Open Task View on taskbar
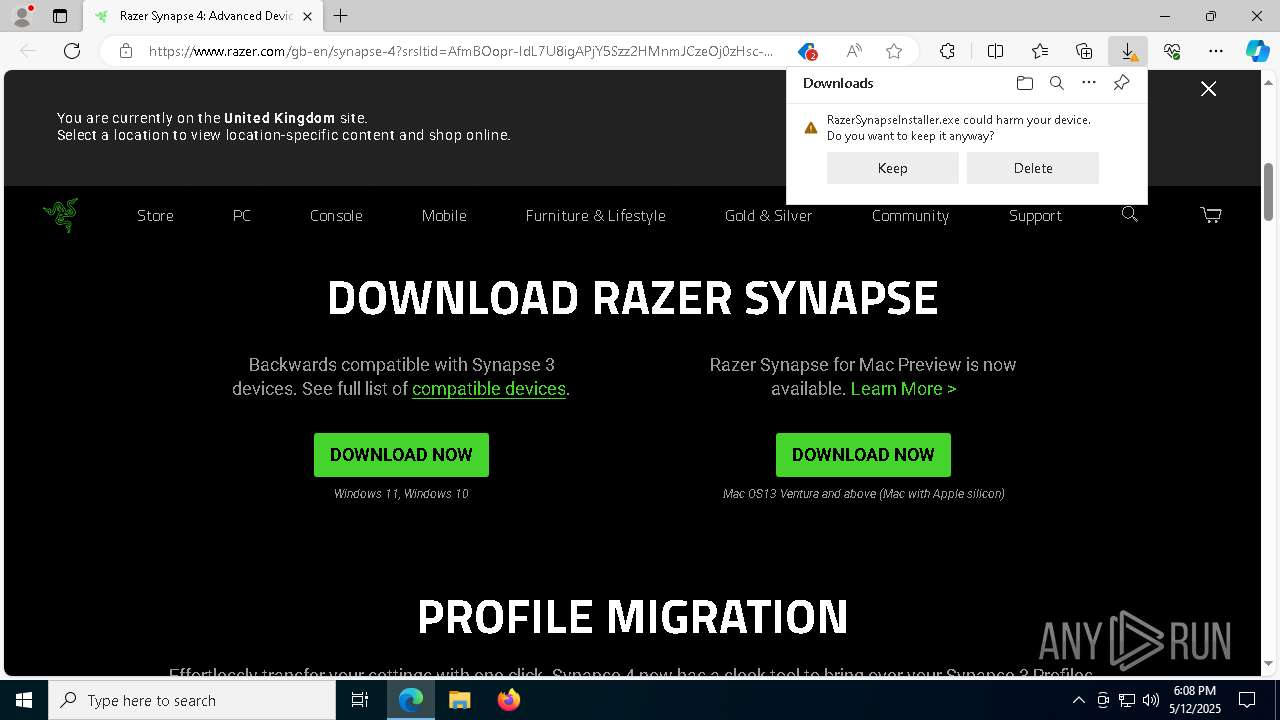This screenshot has height=720, width=1280. [360, 700]
